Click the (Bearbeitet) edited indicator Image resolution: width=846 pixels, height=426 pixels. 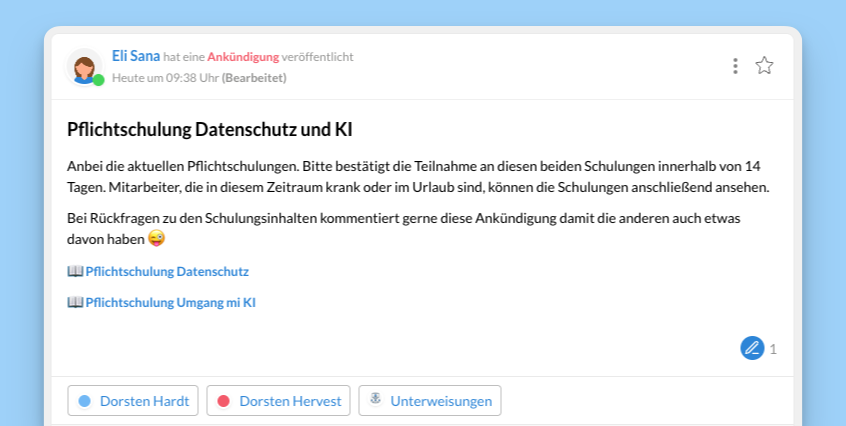tap(254, 78)
